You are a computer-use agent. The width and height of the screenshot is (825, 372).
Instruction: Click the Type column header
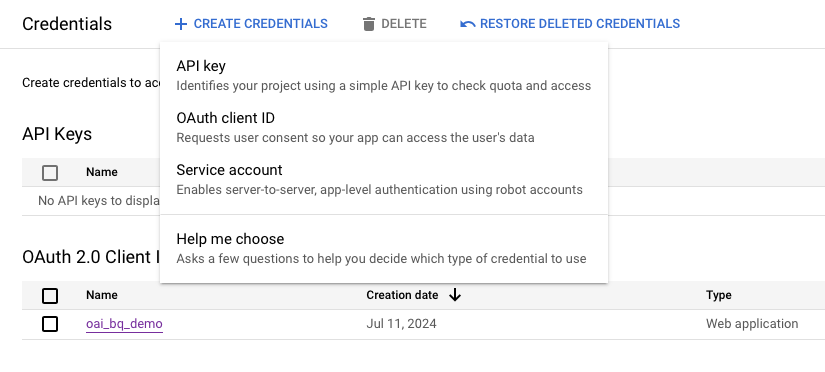[719, 295]
